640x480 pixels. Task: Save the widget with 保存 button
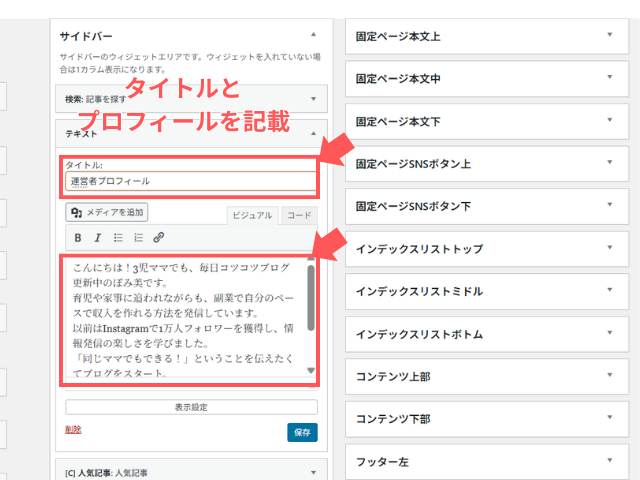(301, 432)
